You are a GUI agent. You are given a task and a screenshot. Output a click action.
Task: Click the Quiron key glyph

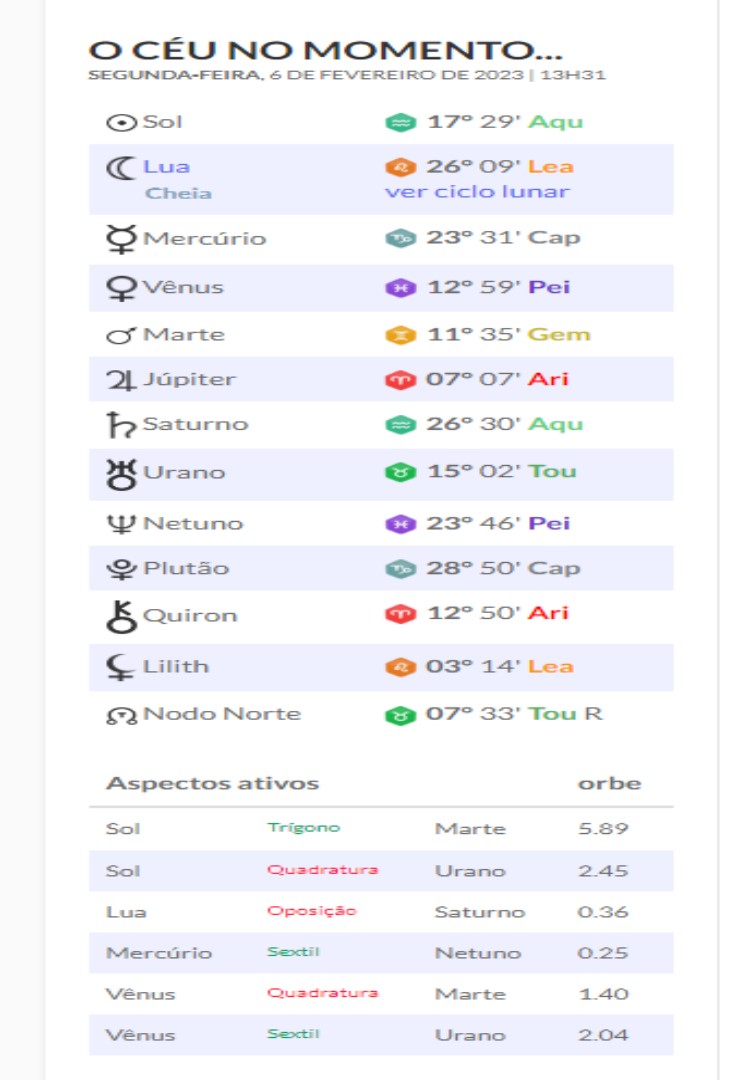(121, 615)
